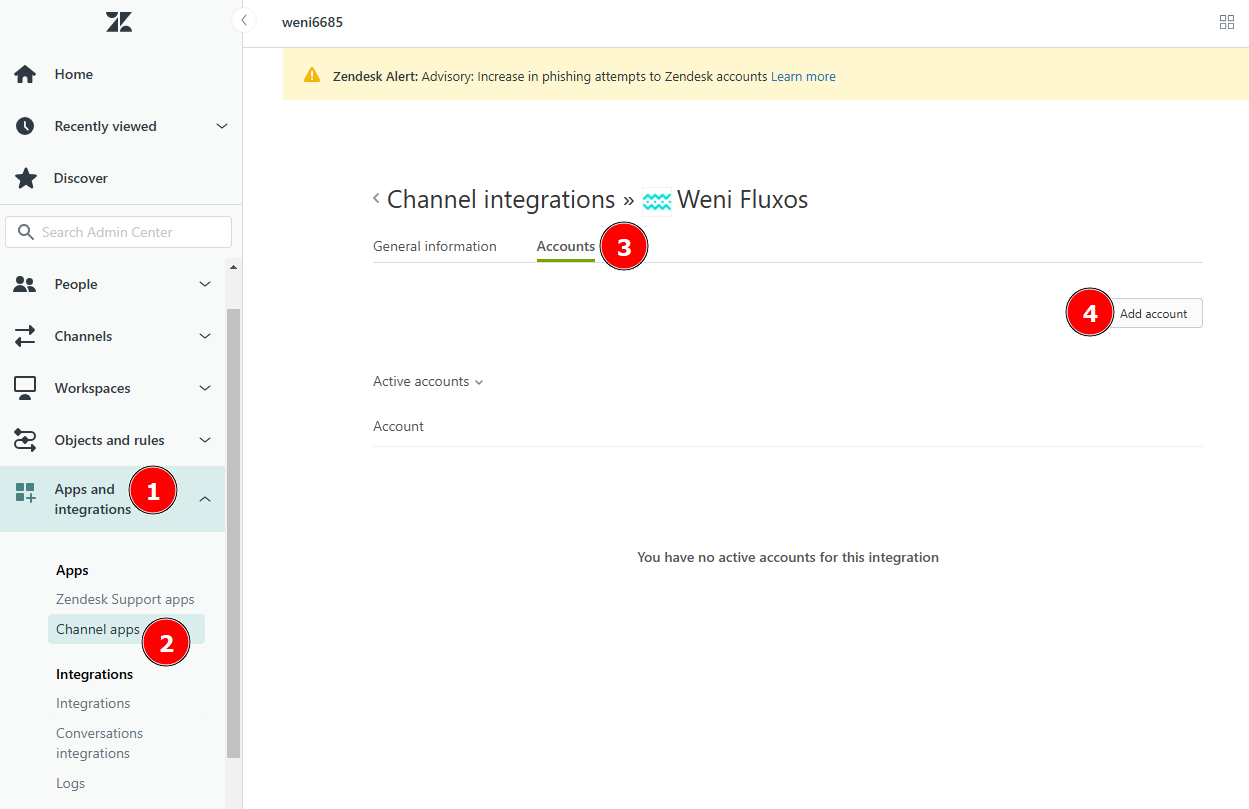Click the People group icon
Image resolution: width=1249 pixels, height=809 pixels.
(x=25, y=284)
